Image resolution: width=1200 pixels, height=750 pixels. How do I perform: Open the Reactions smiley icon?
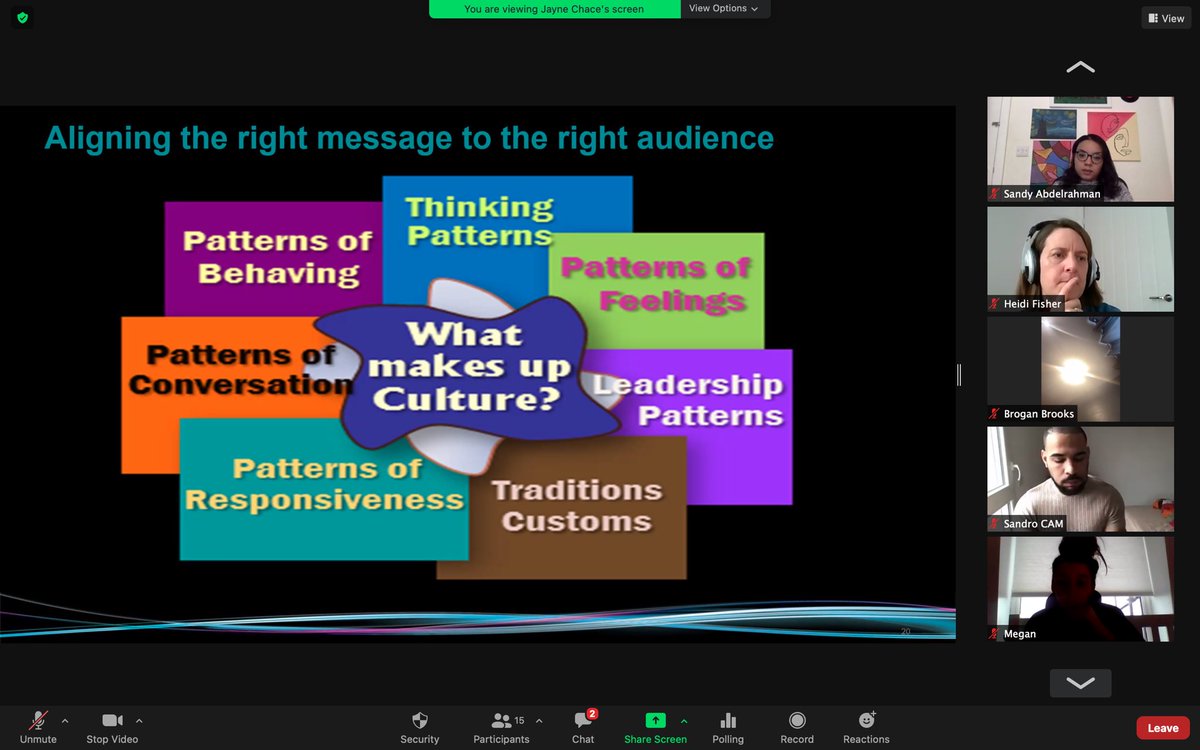point(866,720)
